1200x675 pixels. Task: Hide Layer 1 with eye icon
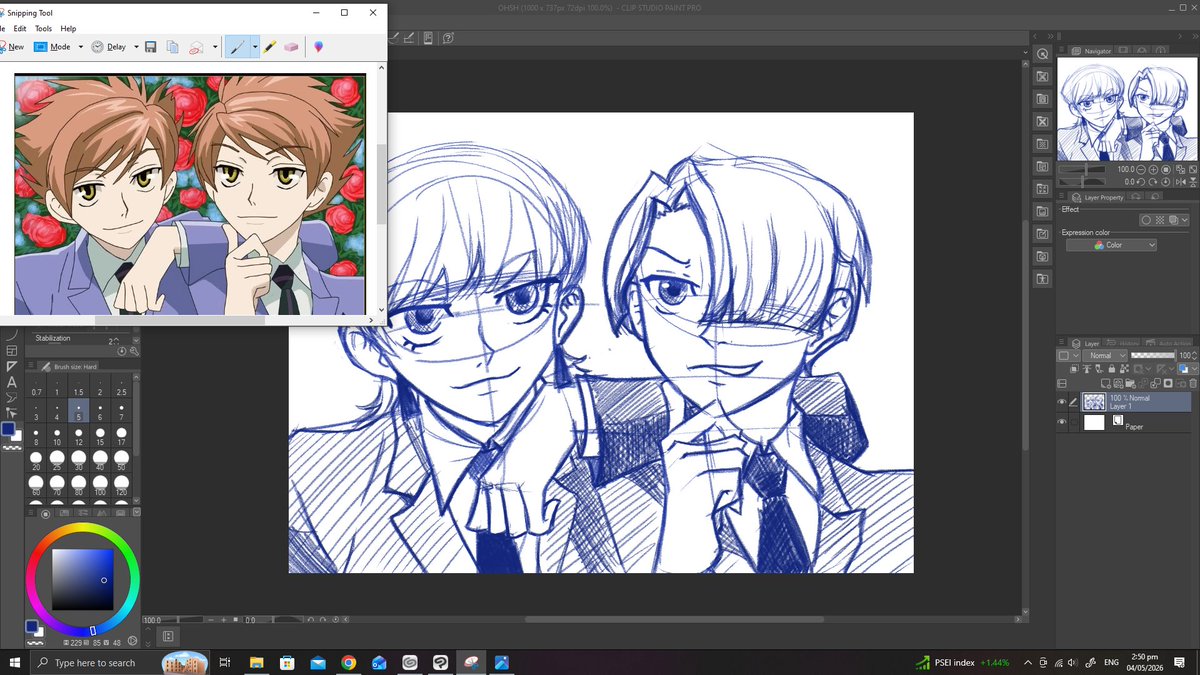tap(1062, 402)
